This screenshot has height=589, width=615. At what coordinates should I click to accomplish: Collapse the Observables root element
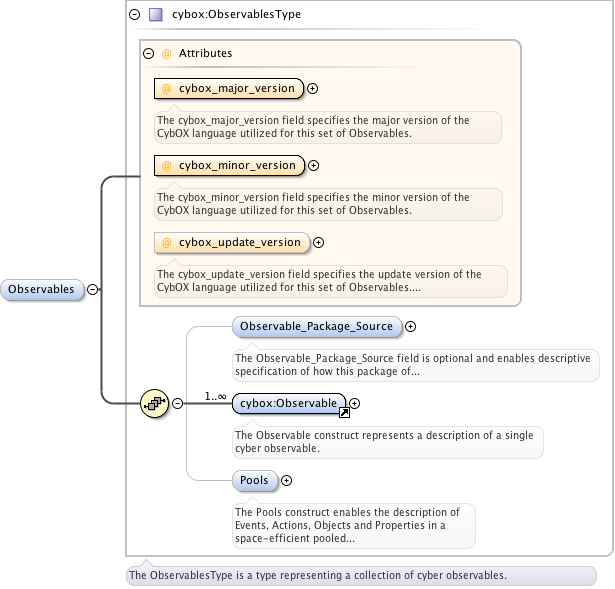pyautogui.click(x=93, y=290)
